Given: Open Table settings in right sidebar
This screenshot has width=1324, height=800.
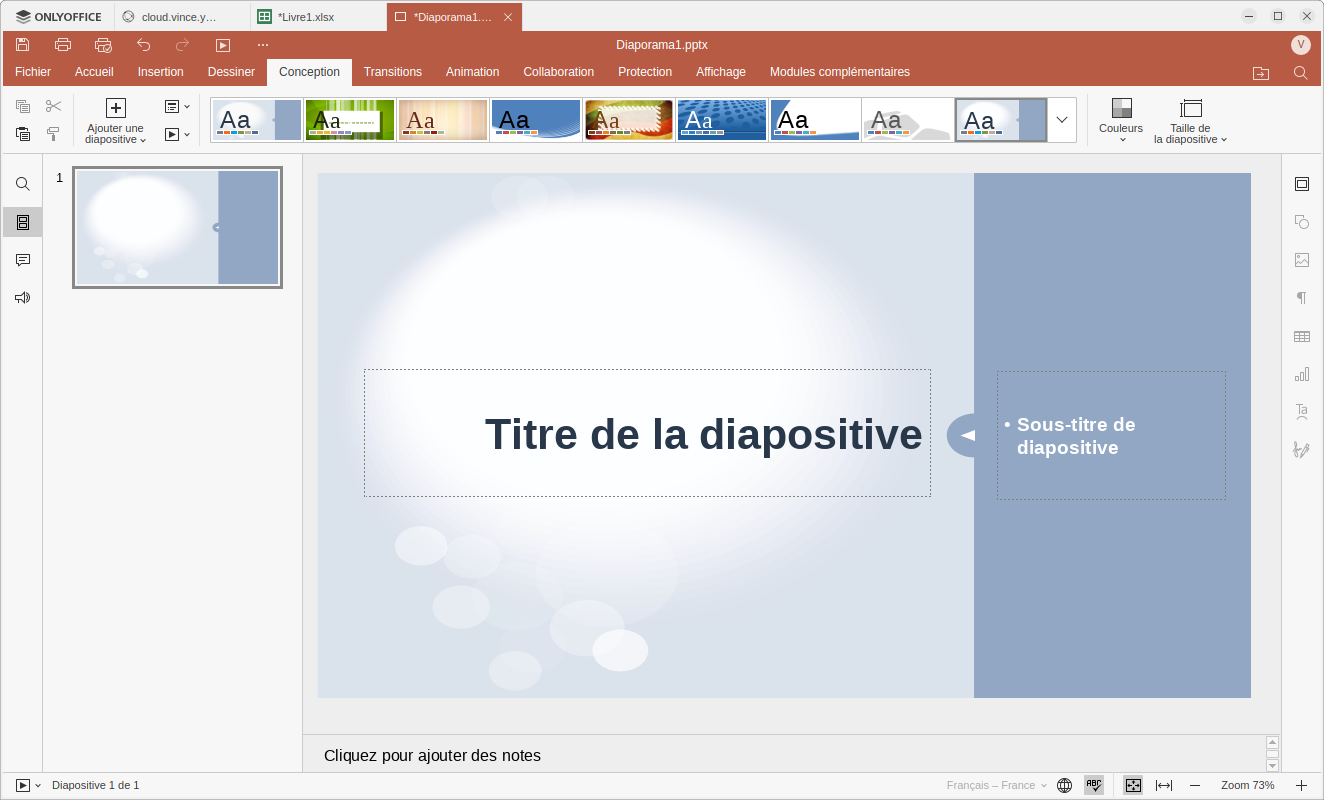Looking at the screenshot, I should point(1302,337).
